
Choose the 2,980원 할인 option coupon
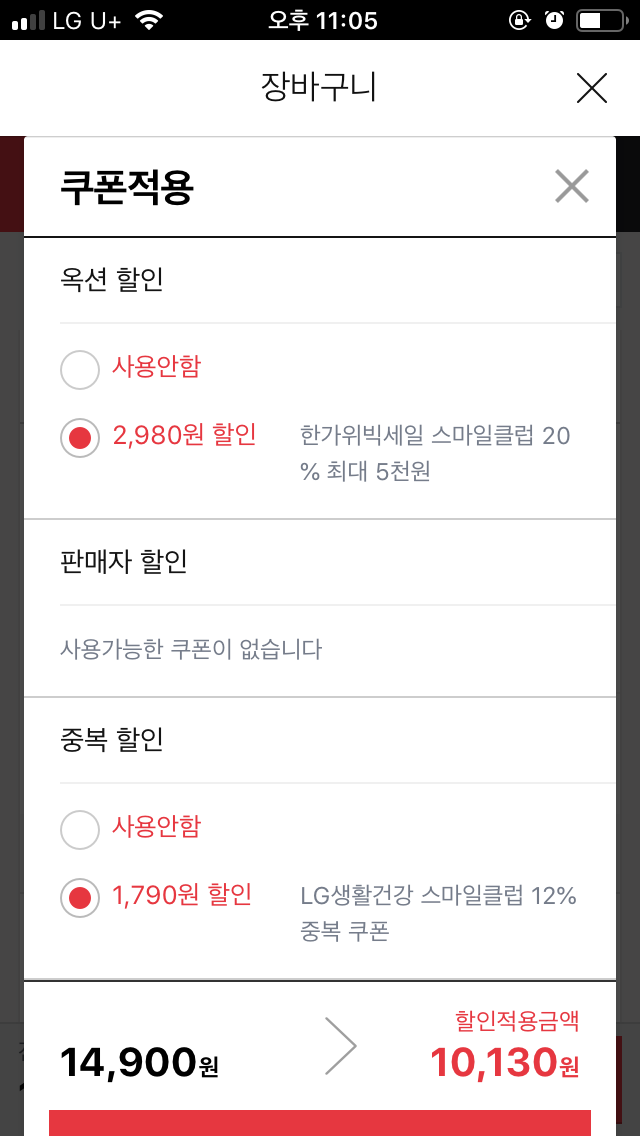80,438
